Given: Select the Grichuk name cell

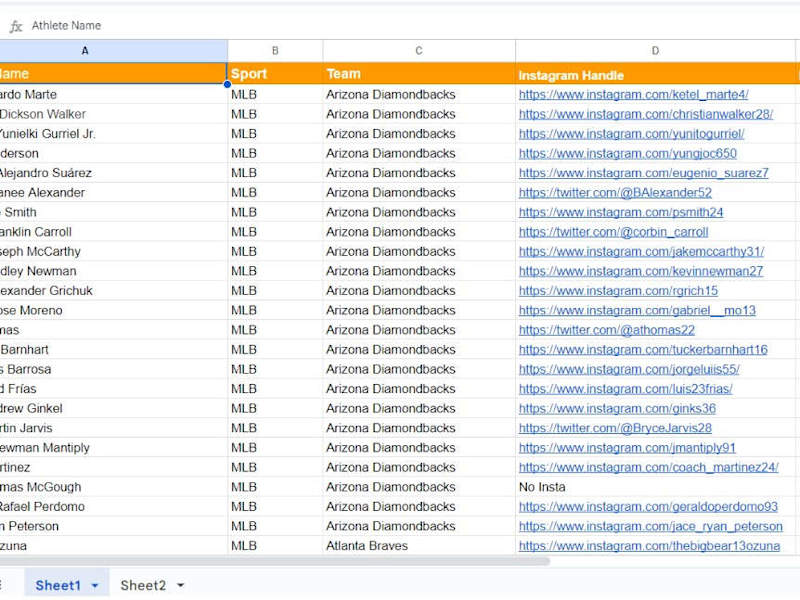Looking at the screenshot, I should click(113, 291).
